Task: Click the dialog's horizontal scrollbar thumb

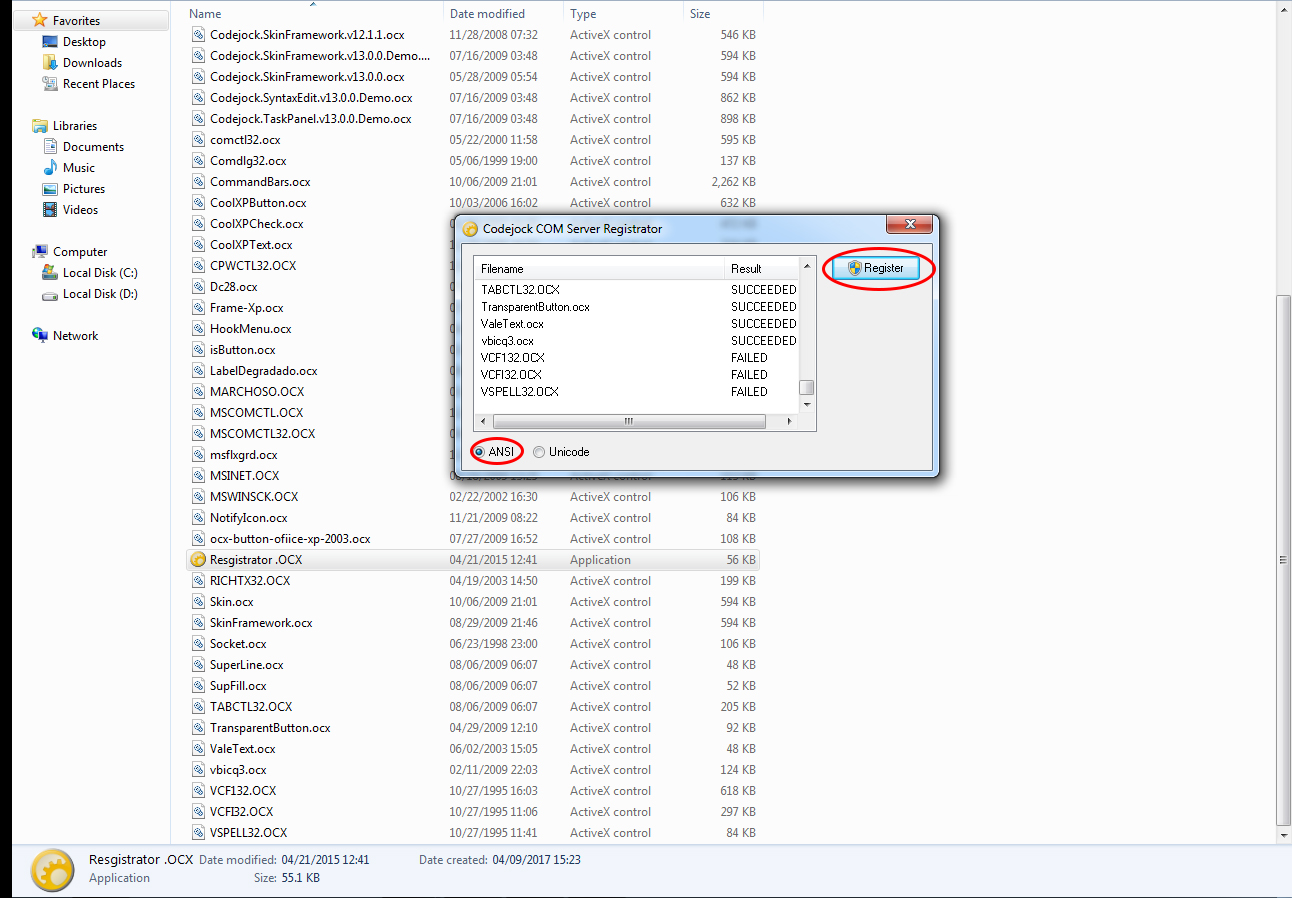Action: click(x=629, y=422)
